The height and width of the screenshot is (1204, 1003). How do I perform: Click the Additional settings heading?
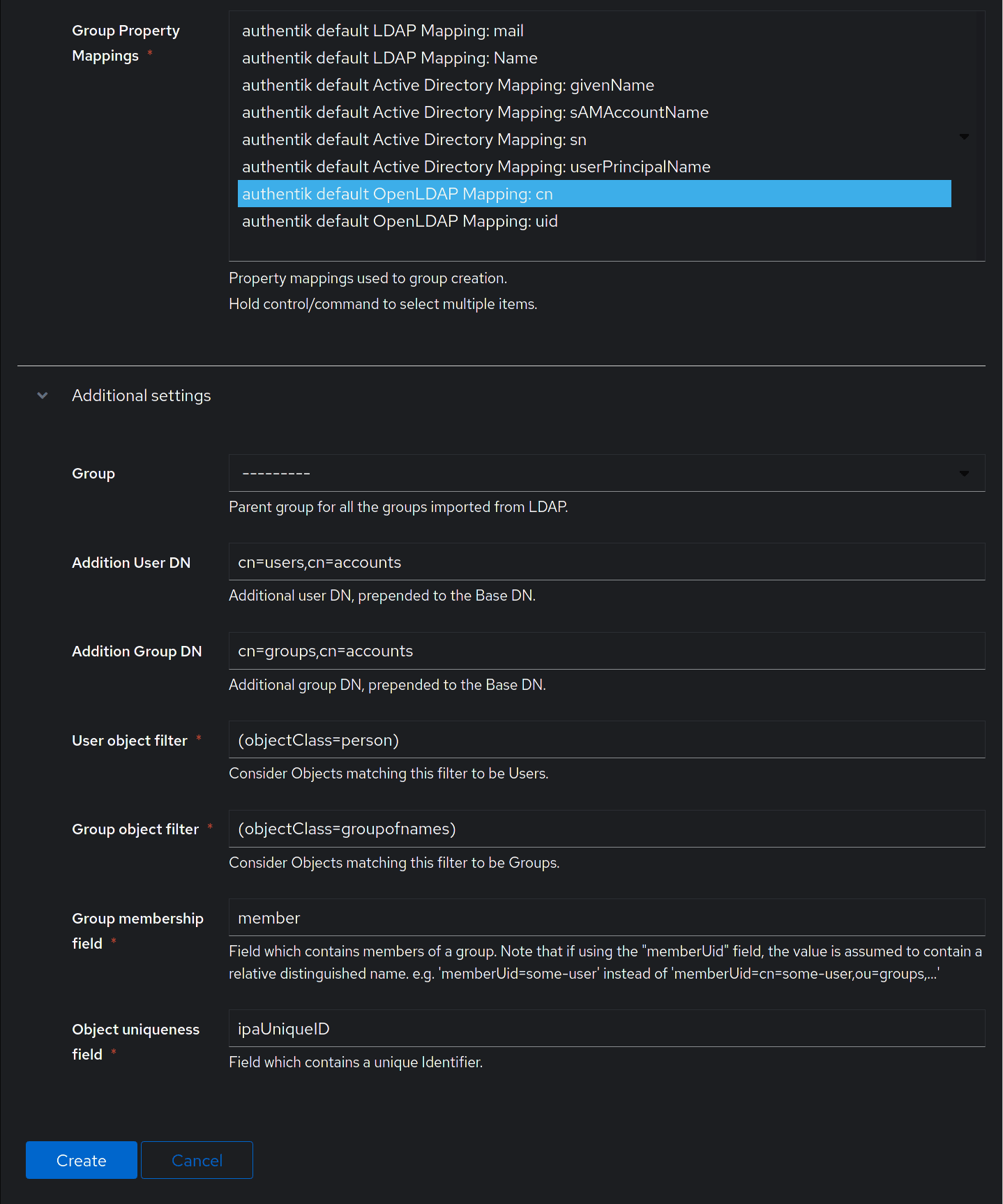coord(141,396)
